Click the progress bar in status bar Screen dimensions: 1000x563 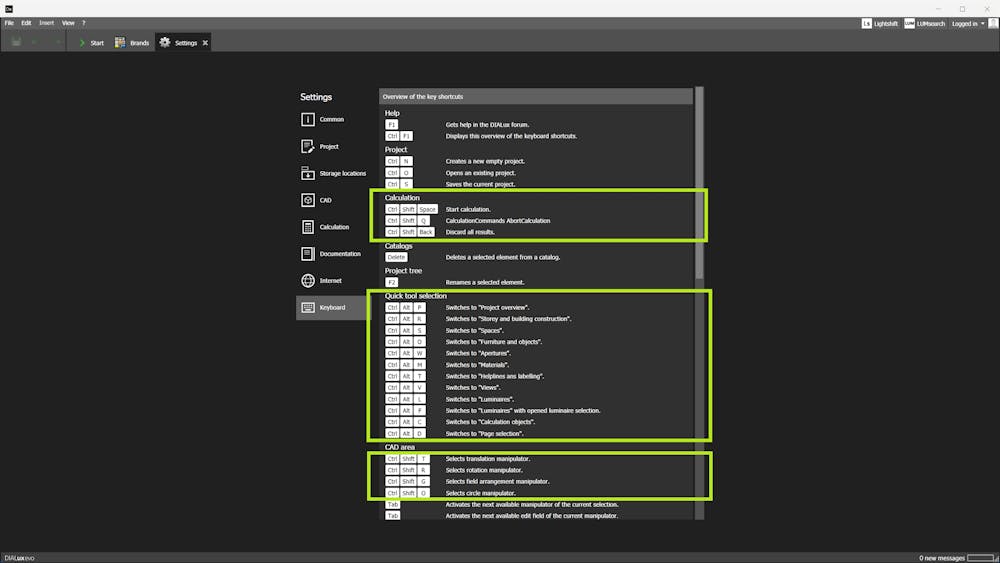[x=980, y=558]
